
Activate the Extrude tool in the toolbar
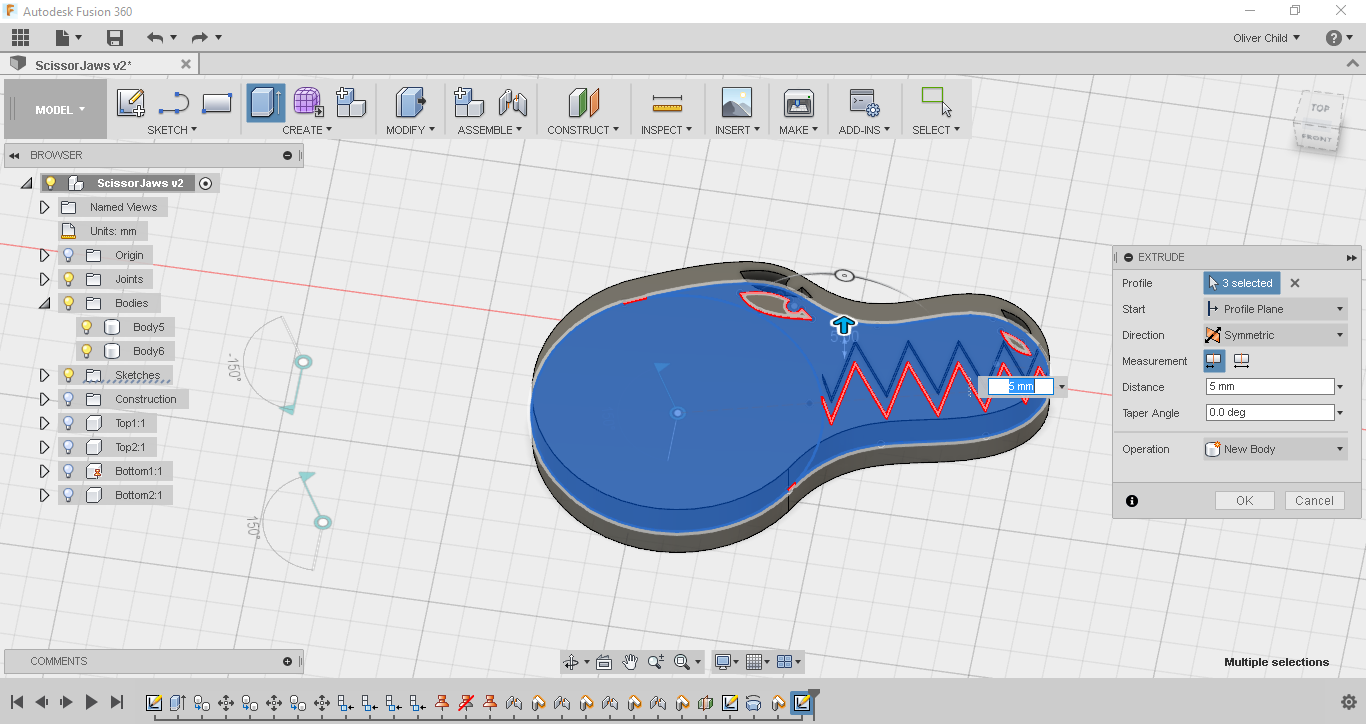point(265,102)
